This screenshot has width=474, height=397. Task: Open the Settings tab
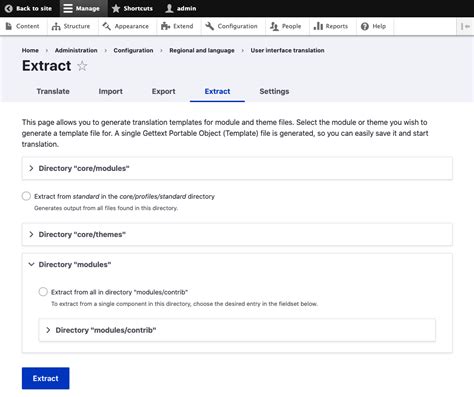pos(274,91)
